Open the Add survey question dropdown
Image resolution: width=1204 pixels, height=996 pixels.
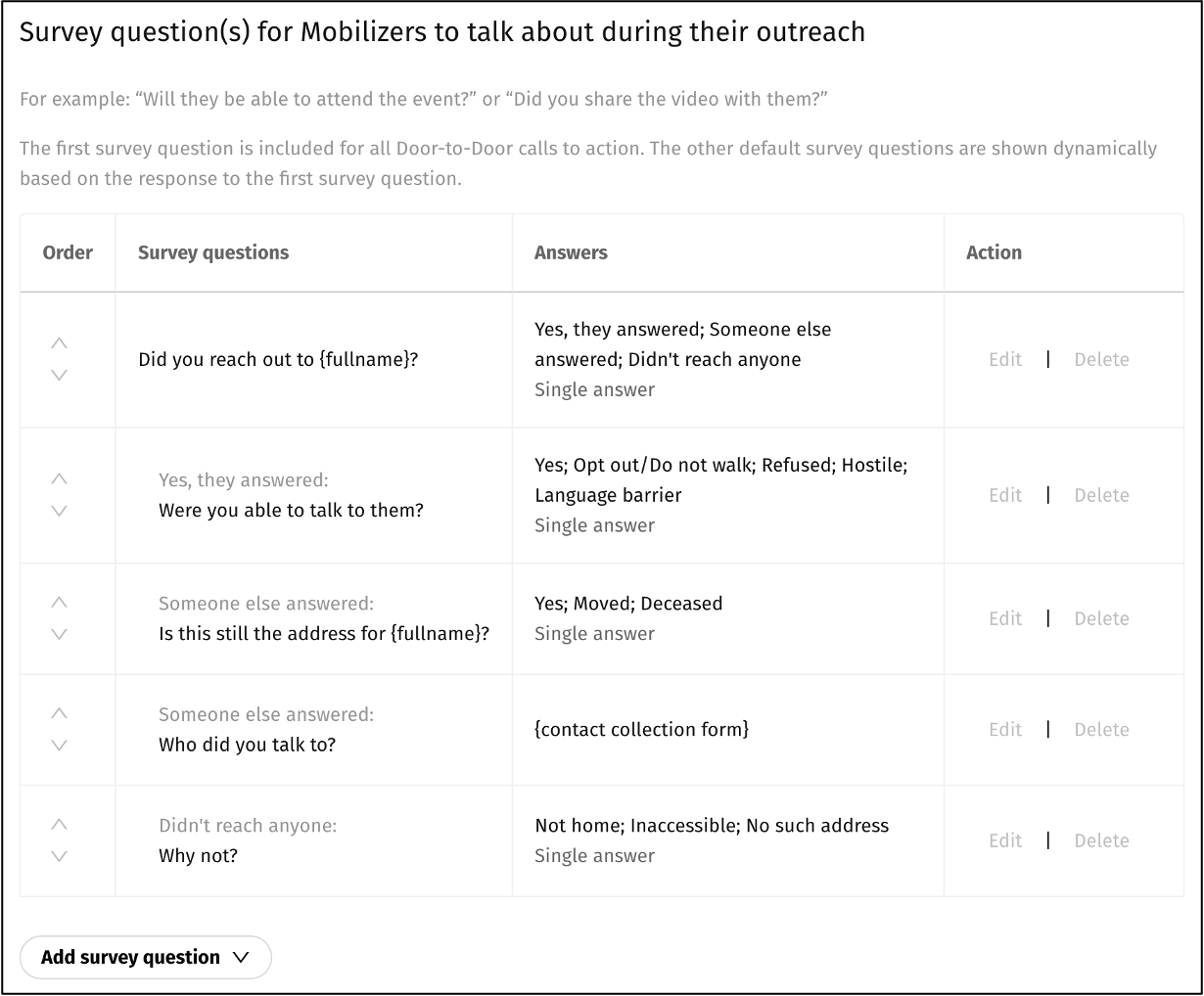tap(145, 957)
